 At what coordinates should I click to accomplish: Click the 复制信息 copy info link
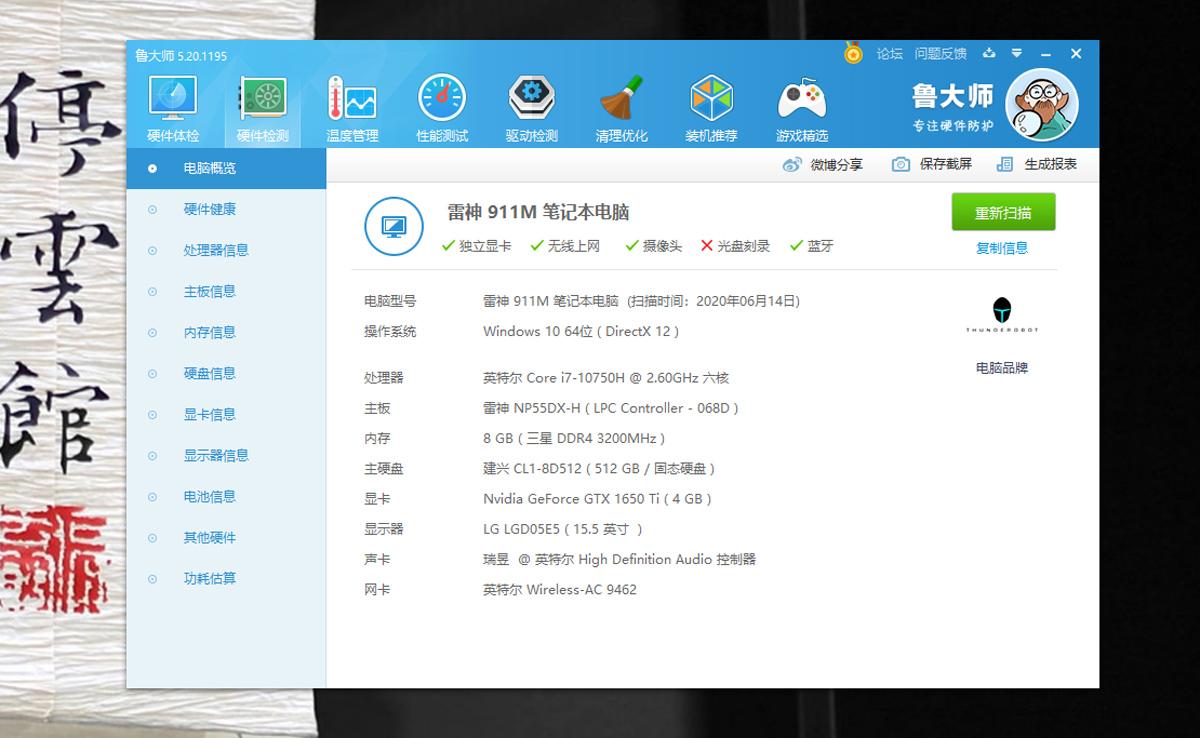[1002, 248]
